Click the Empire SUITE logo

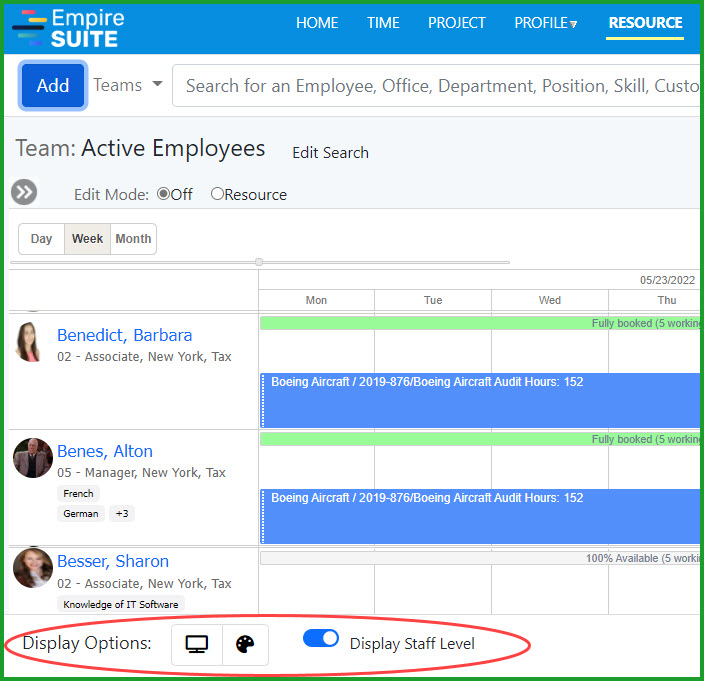tap(68, 28)
